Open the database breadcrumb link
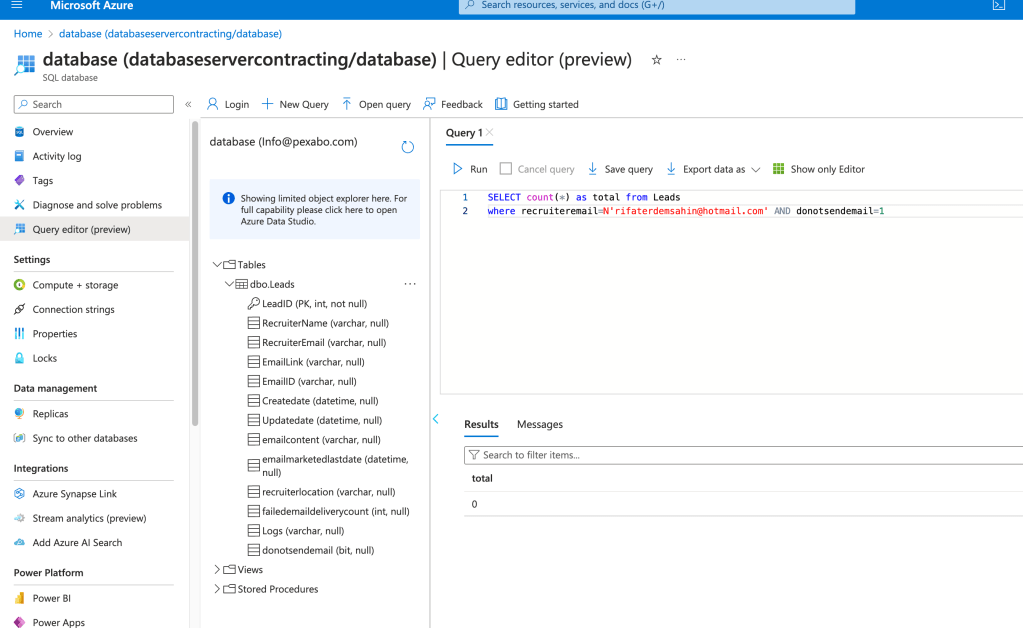 [170, 34]
